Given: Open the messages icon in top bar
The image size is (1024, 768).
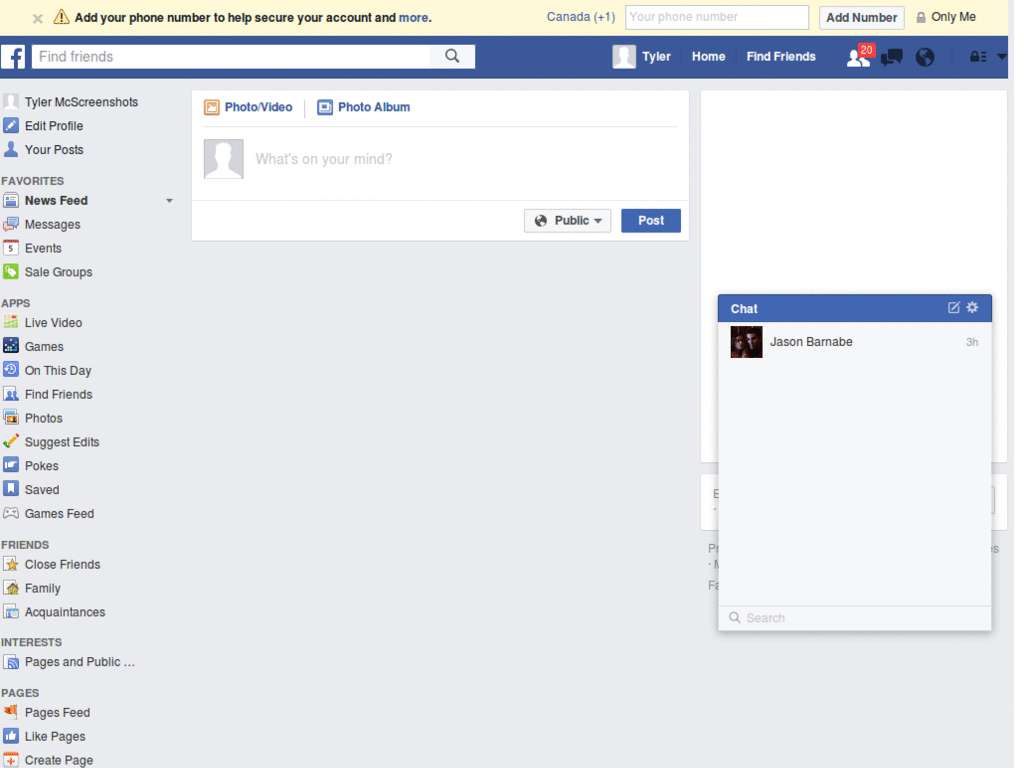Looking at the screenshot, I should tap(891, 57).
